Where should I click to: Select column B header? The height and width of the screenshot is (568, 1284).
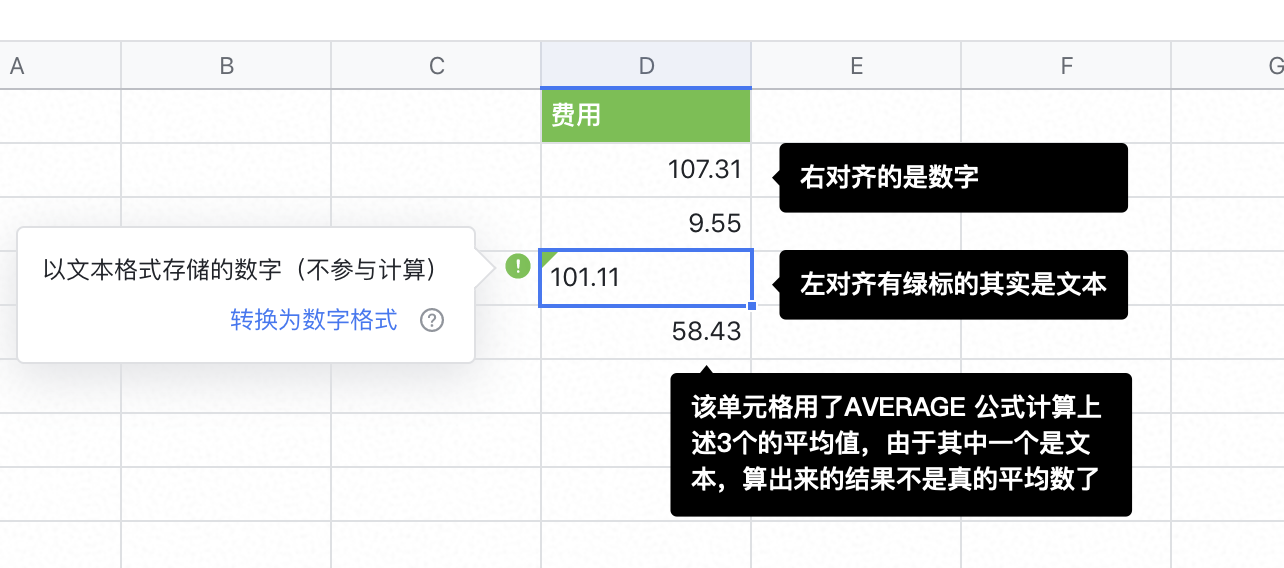point(227,66)
